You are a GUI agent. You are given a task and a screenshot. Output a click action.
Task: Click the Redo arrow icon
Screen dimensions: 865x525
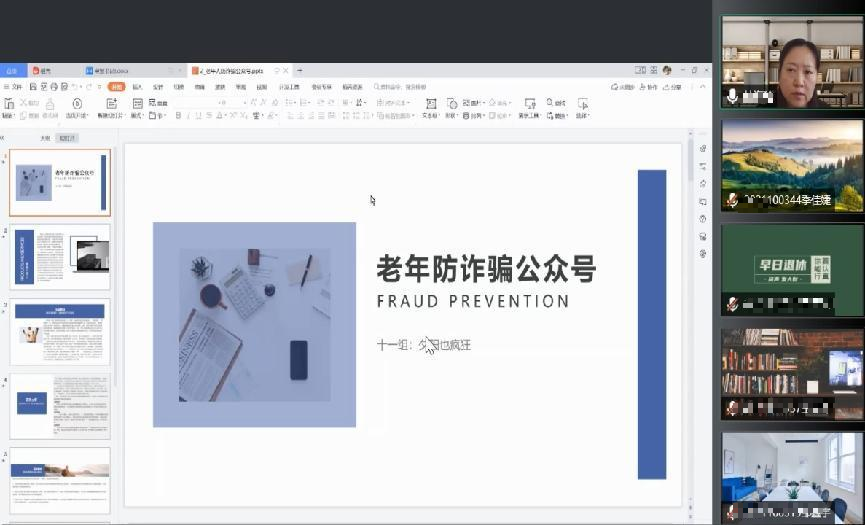coord(89,87)
